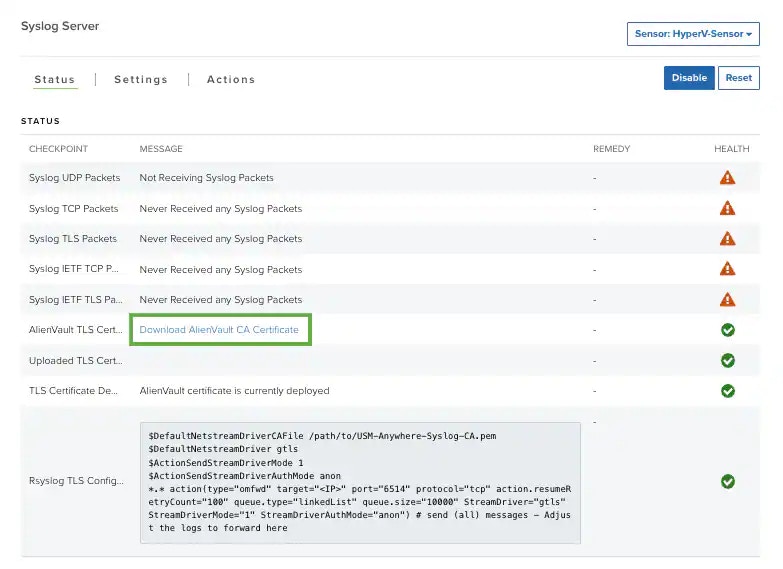Select the 'Syslog IETF TCP P...' checkpoint cell

click(74, 269)
